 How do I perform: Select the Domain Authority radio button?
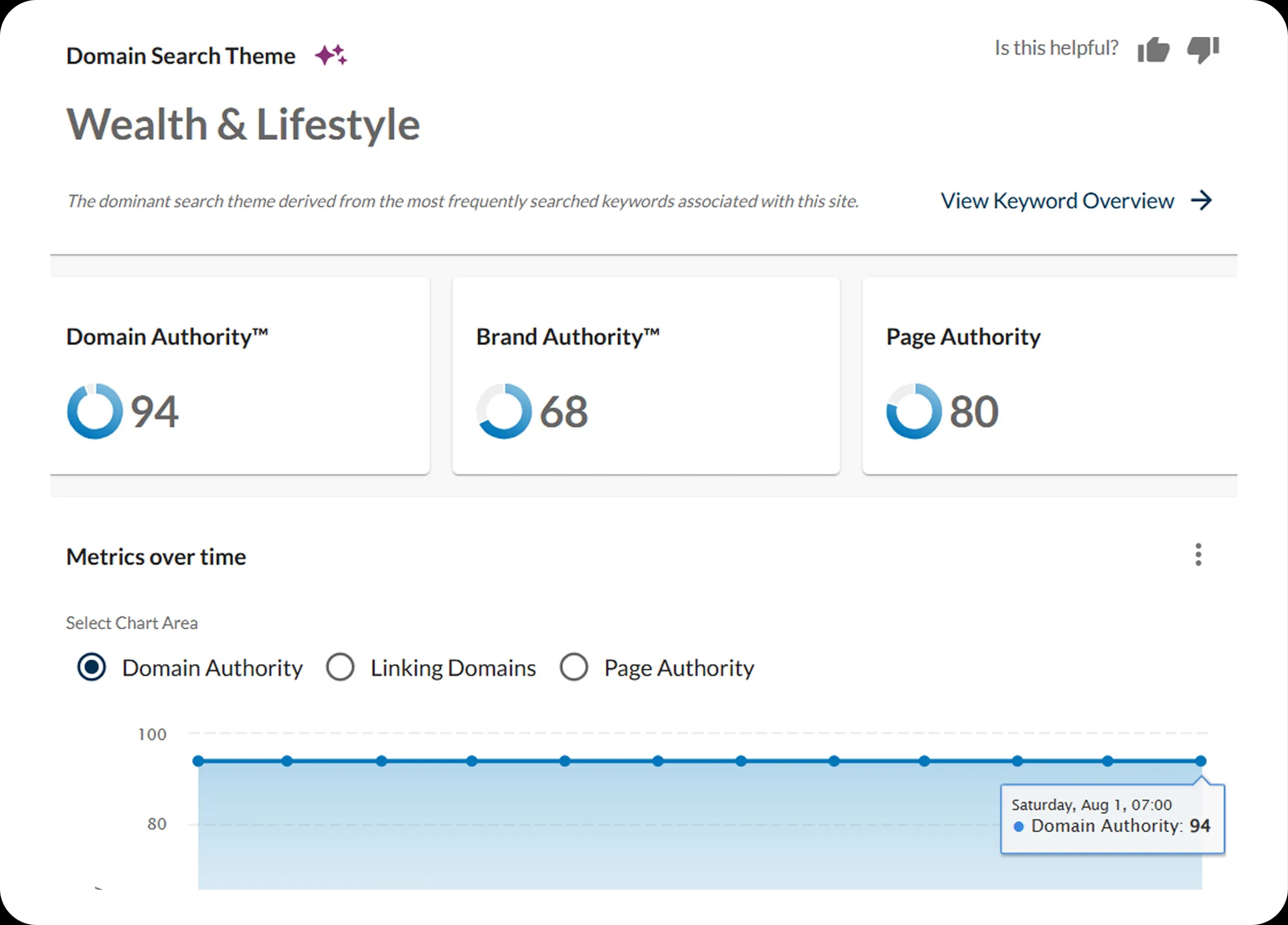[91, 667]
